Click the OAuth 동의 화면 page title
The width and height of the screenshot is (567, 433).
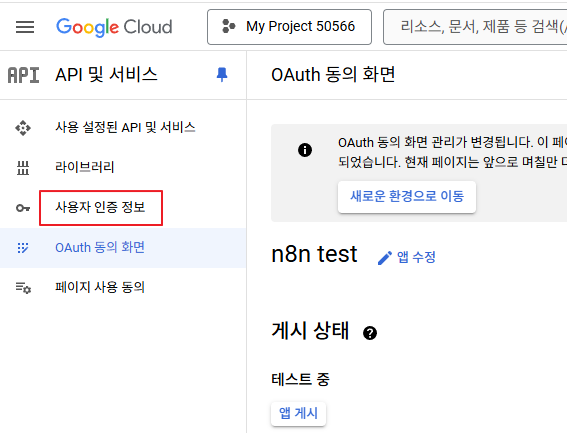click(x=333, y=75)
